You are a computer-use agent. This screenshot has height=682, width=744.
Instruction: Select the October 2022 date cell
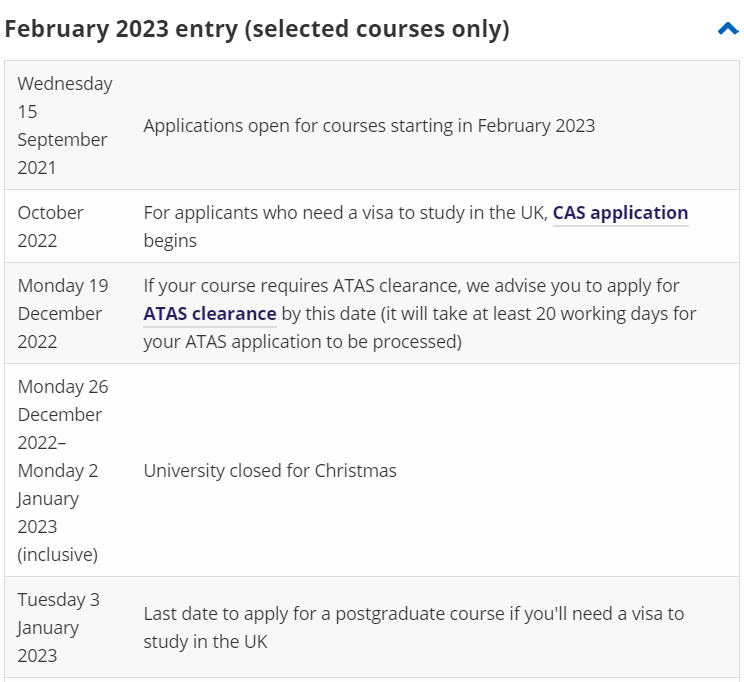click(x=50, y=226)
